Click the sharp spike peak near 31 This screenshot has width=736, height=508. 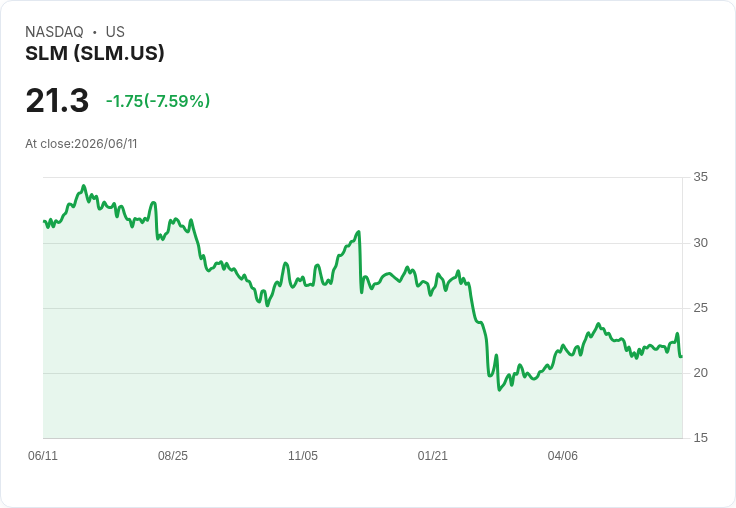[x=359, y=231]
